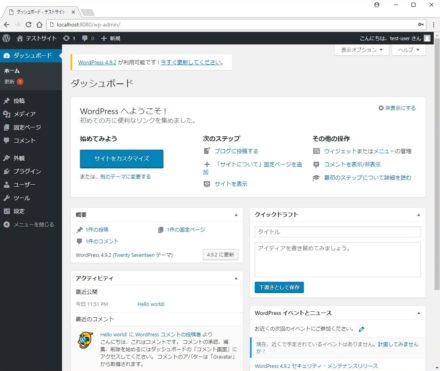Close the ダッシュボード browser tab
Image resolution: width=440 pixels, height=371 pixels.
tap(73, 12)
